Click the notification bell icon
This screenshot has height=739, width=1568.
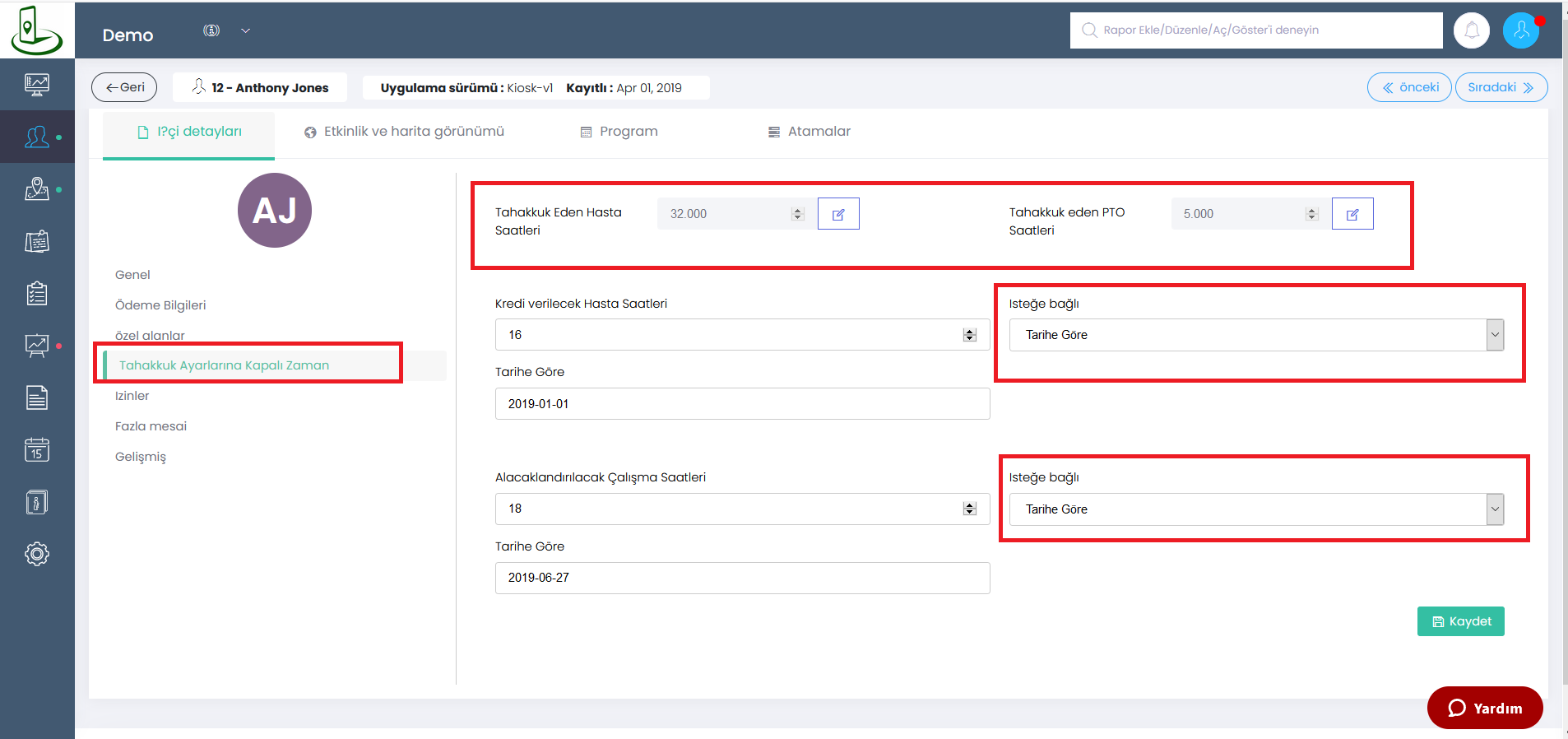(x=1471, y=31)
